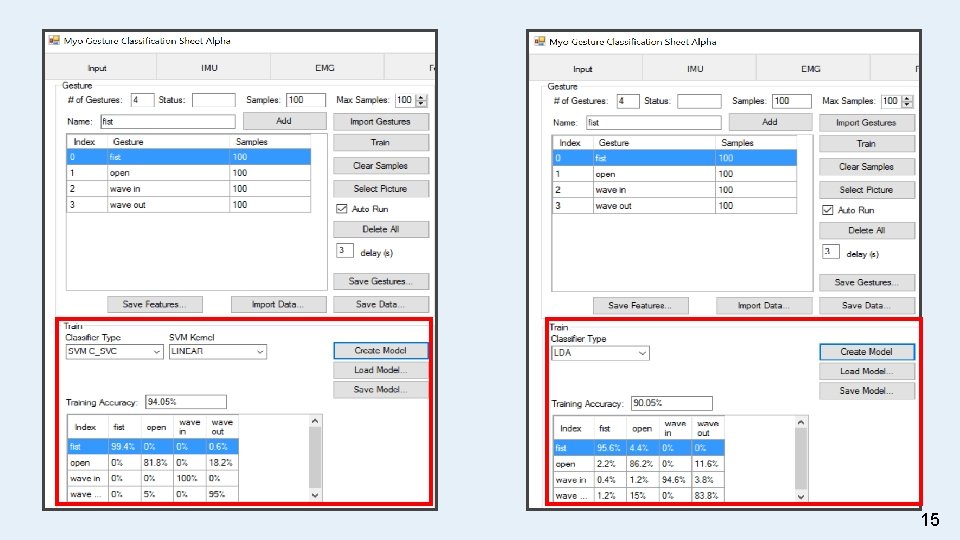Click 94.6% cell in right accuracy table

pyautogui.click(x=674, y=480)
